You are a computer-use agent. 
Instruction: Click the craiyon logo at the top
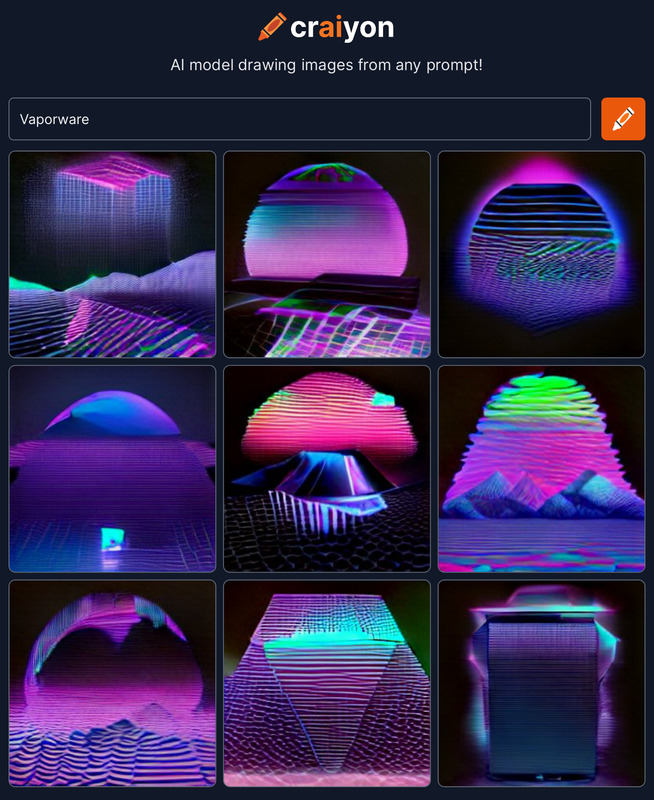coord(326,28)
